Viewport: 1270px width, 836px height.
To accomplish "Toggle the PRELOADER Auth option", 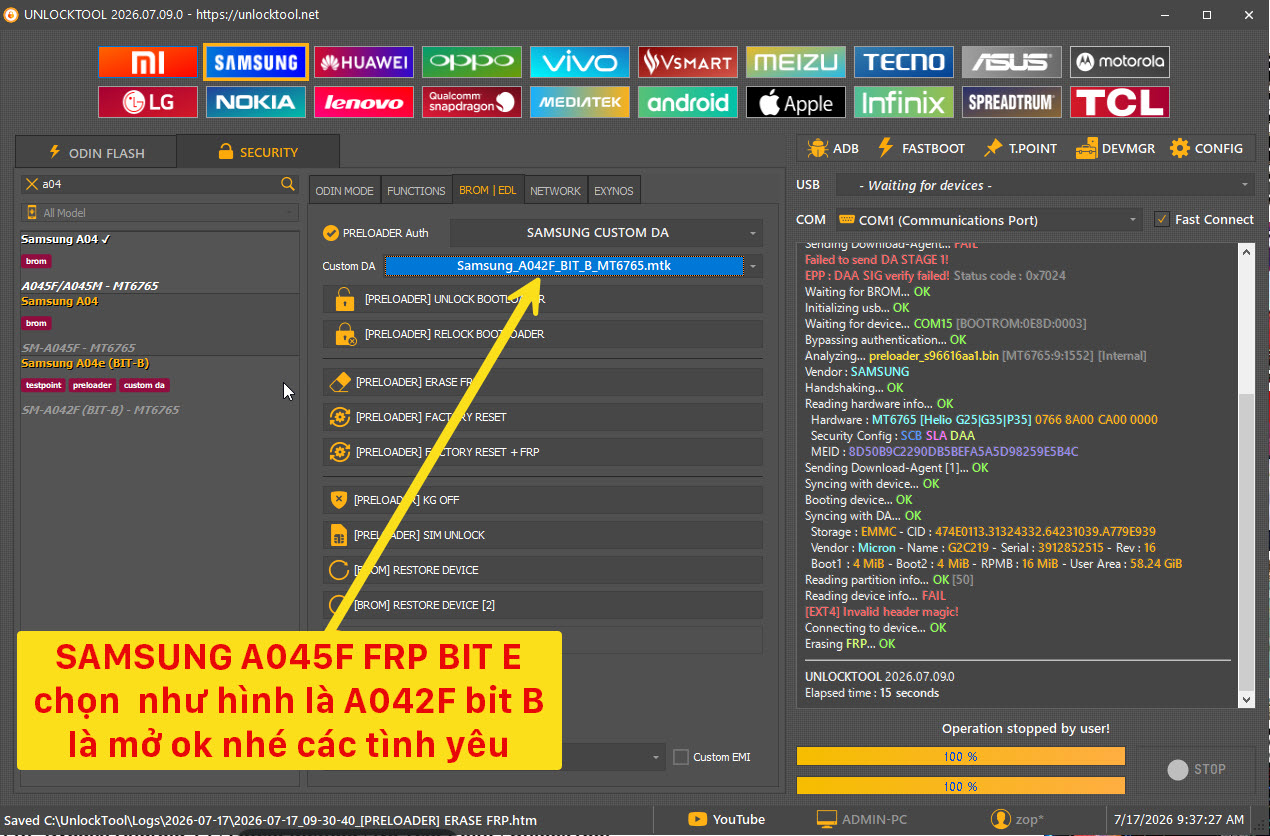I will tap(376, 233).
